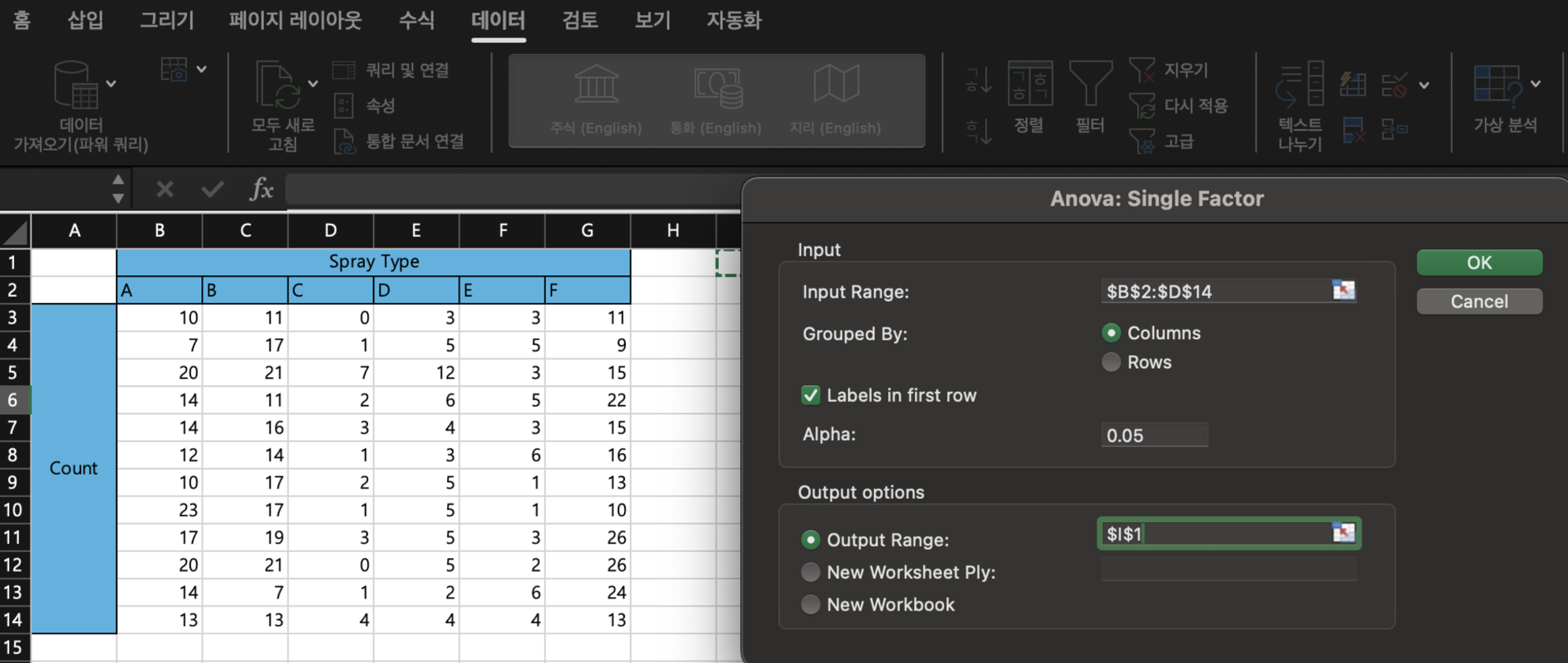
Task: Select the Rows radio button
Action: click(1111, 362)
